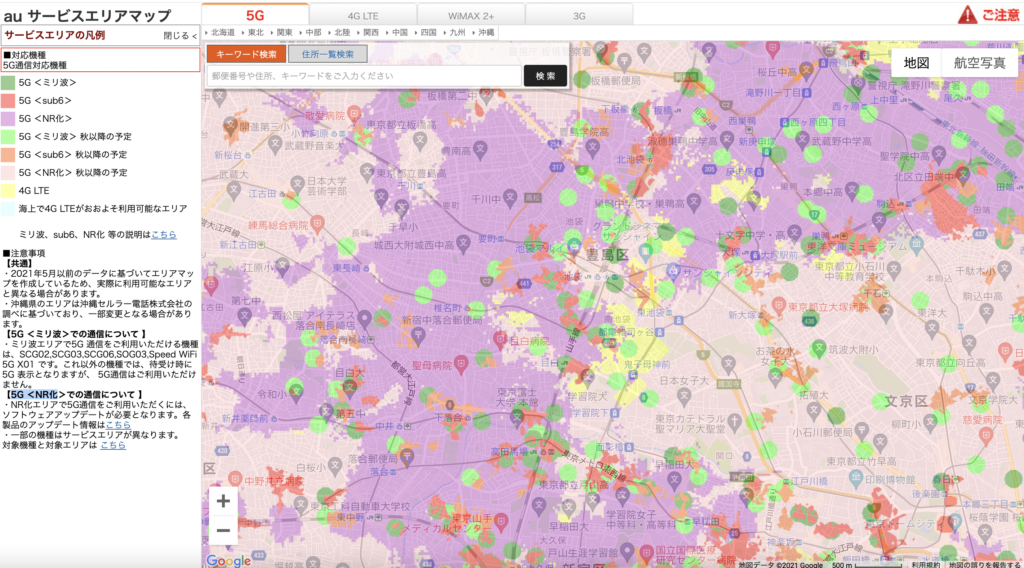
Task: Zoom in with the plus button
Action: click(x=223, y=501)
